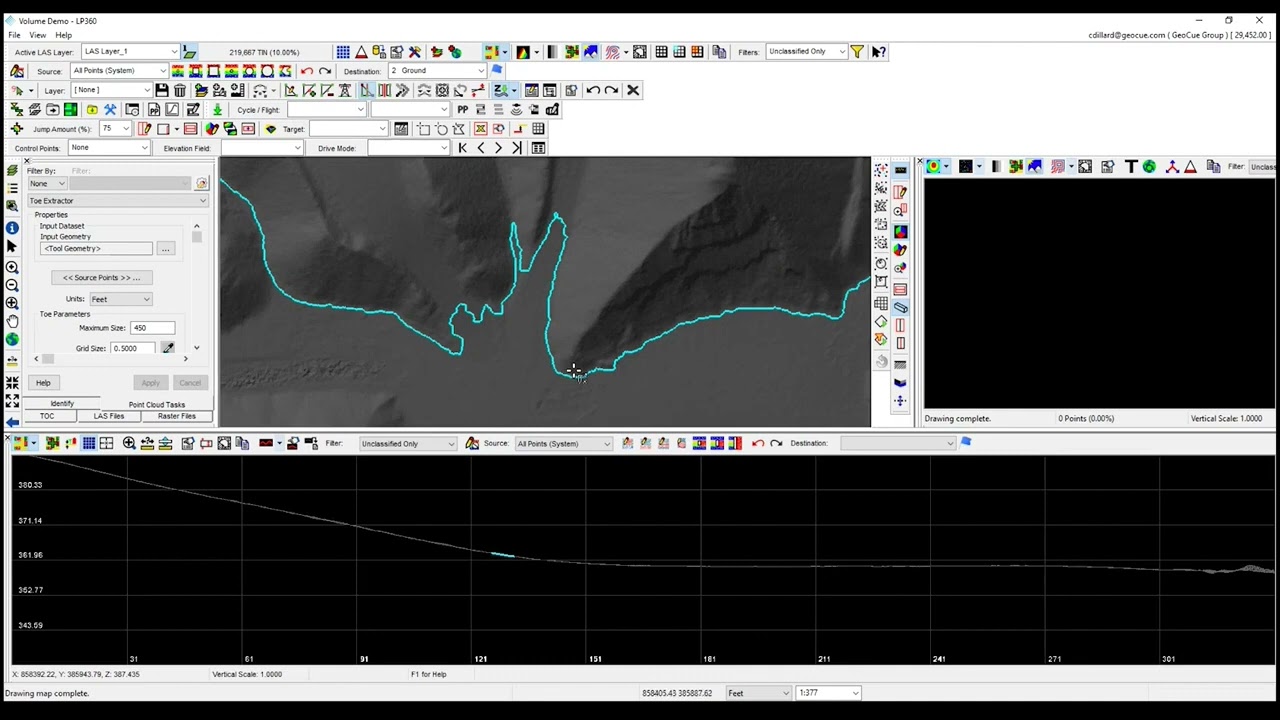
Task: Switch to the TOC tab
Action: pyautogui.click(x=47, y=416)
